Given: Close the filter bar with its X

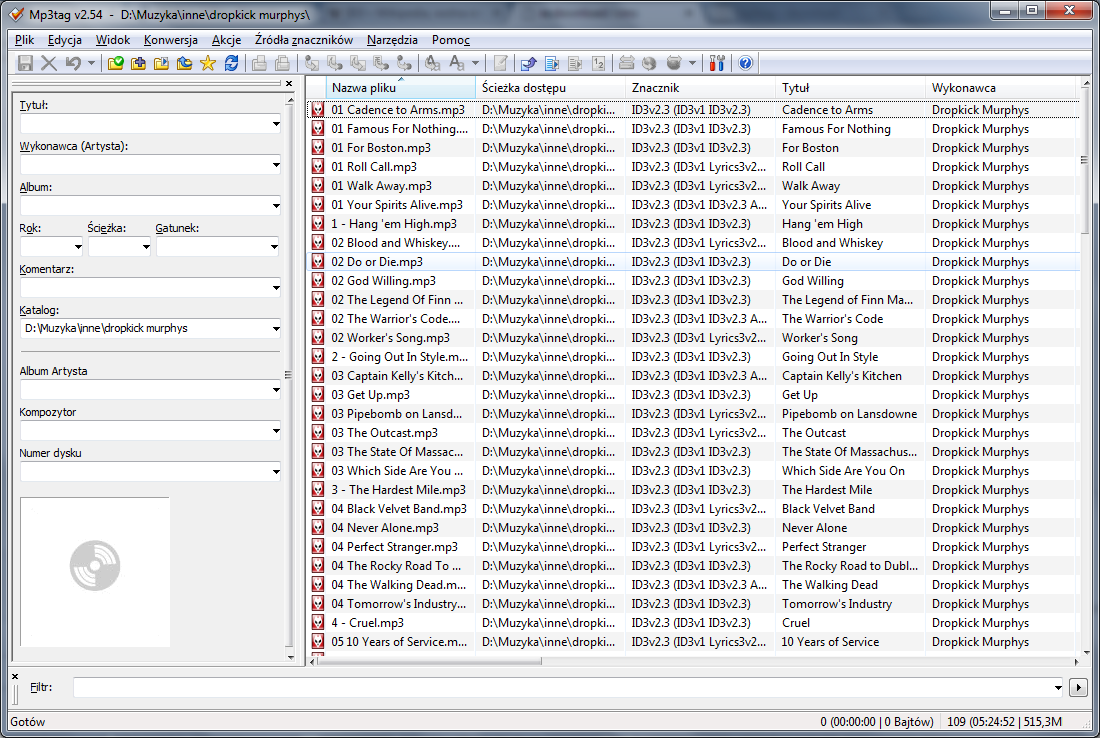Looking at the screenshot, I should [15, 676].
